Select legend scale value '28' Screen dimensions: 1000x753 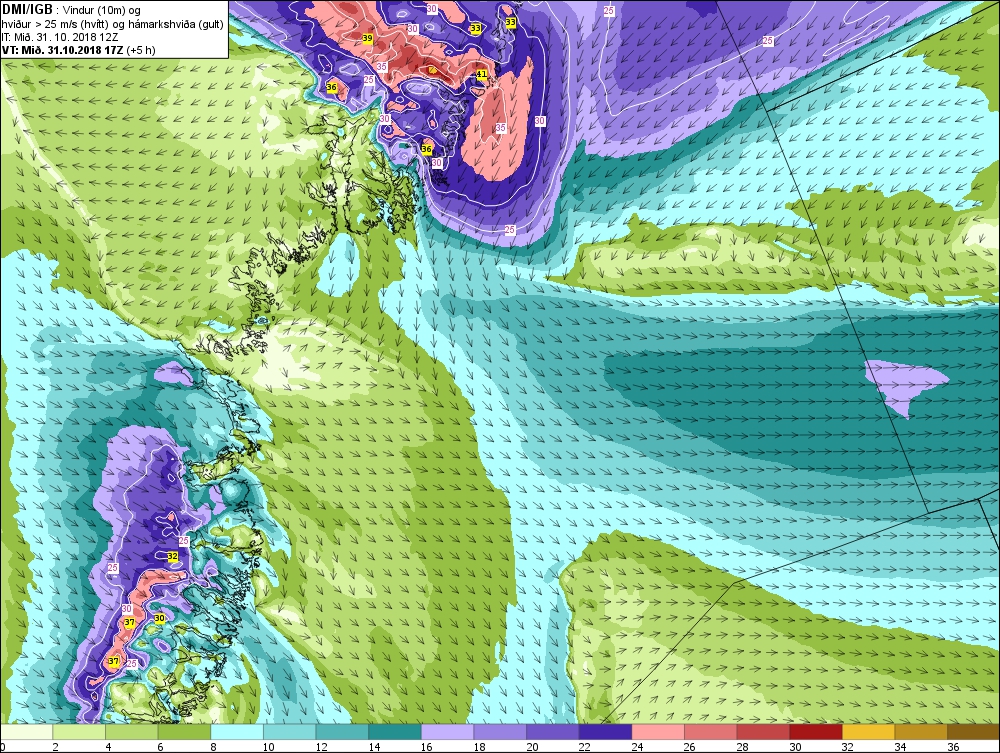click(x=742, y=747)
